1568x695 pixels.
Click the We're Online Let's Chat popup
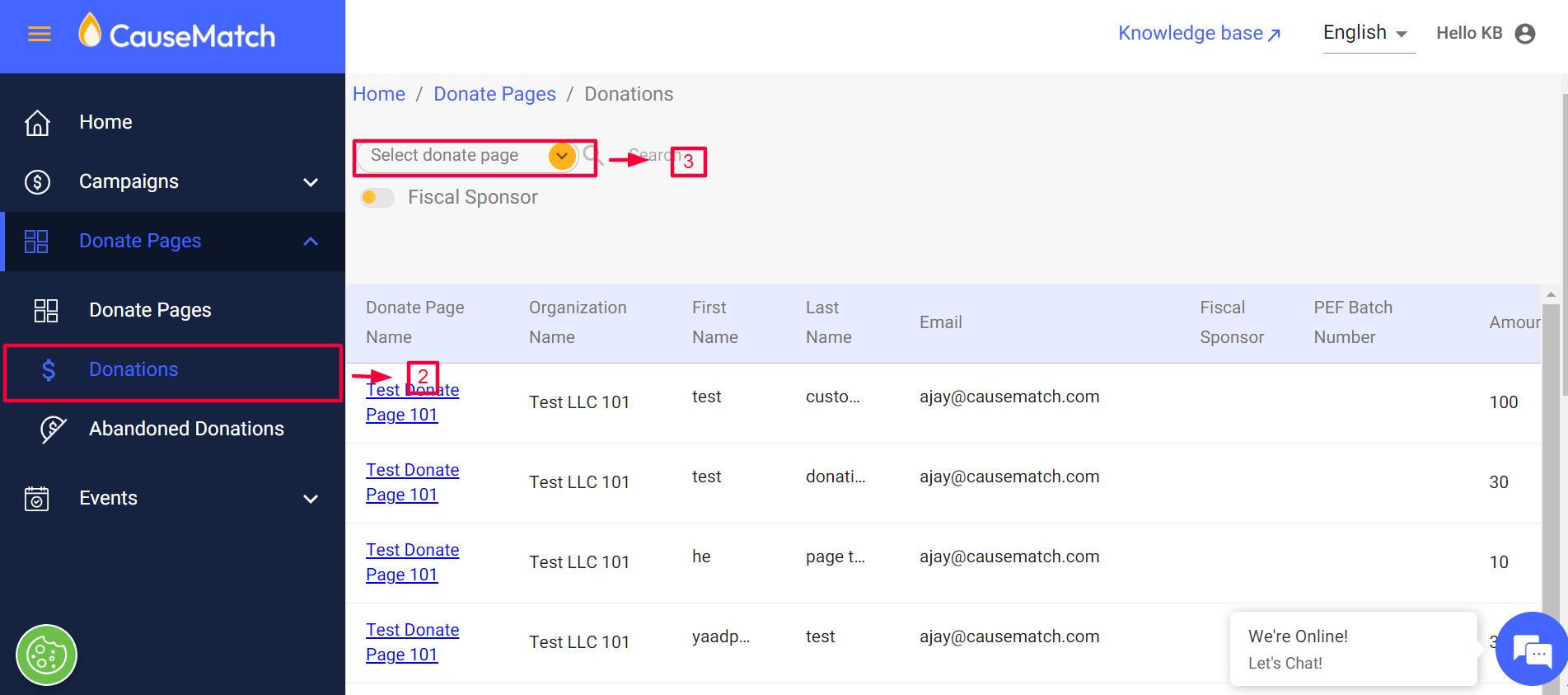tap(1353, 649)
